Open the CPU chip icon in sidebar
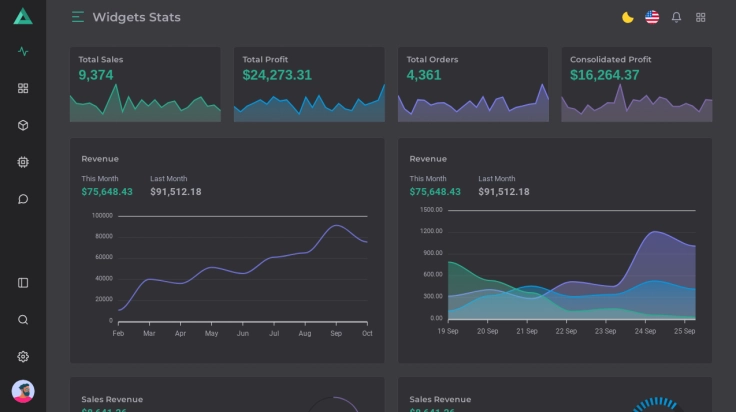The width and height of the screenshot is (736, 412). point(23,162)
